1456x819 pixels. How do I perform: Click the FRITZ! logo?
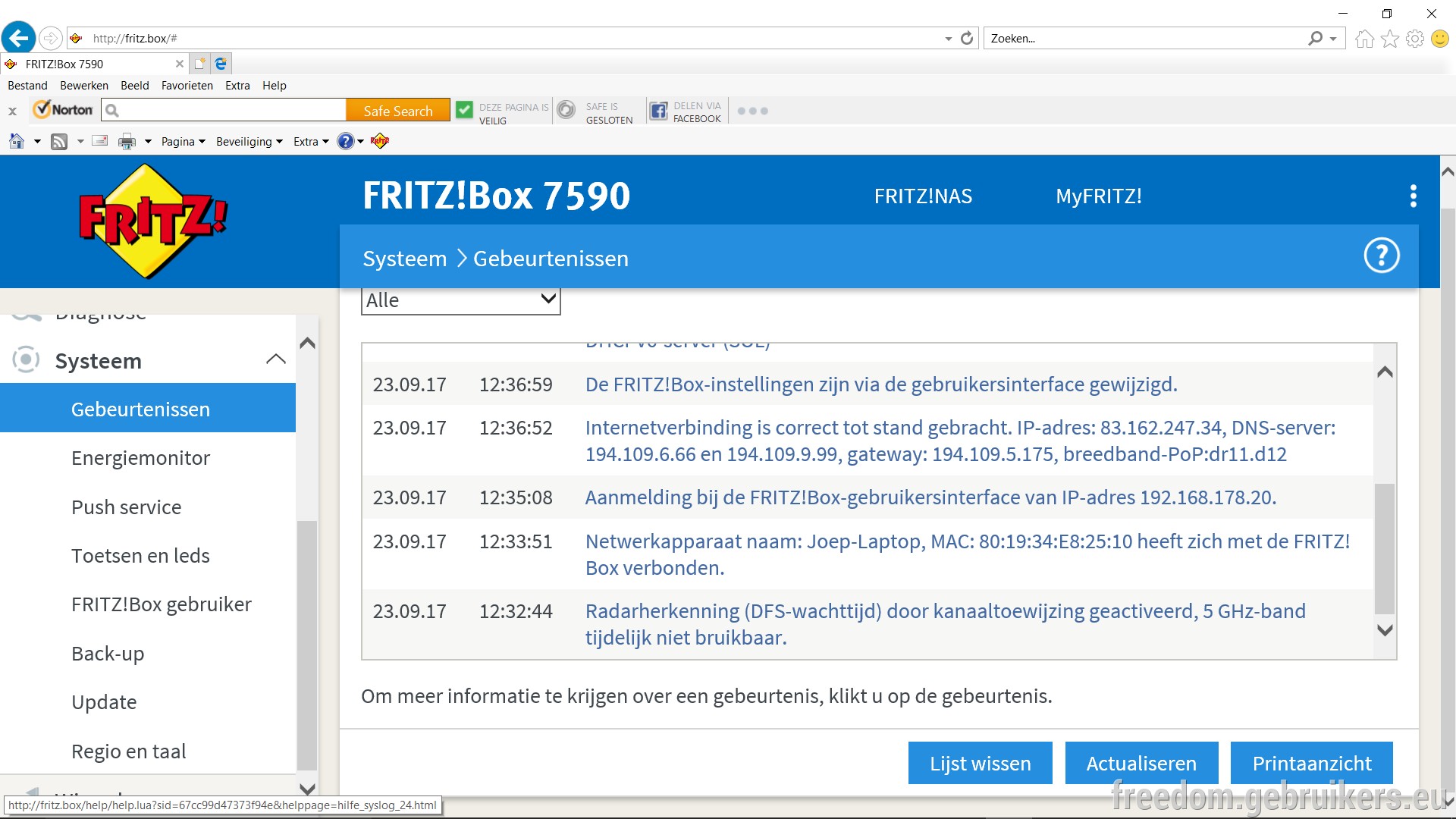pos(153,221)
